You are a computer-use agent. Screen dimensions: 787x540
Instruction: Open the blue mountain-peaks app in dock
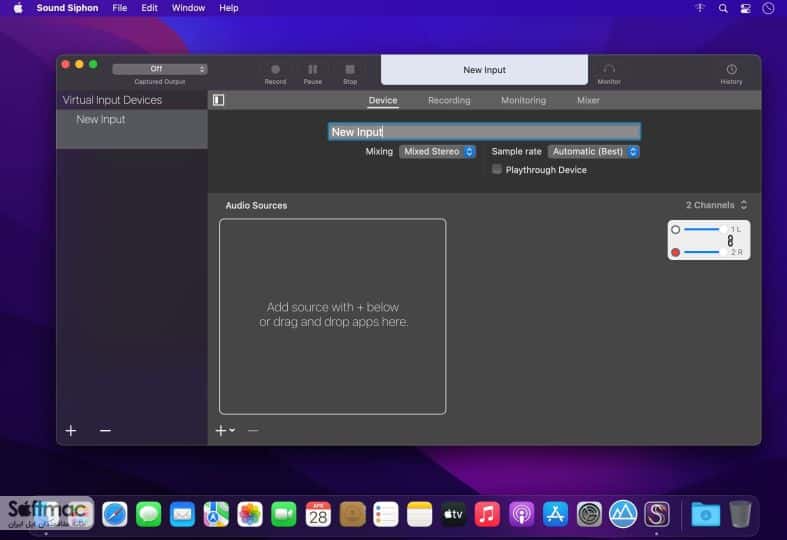pyautogui.click(x=623, y=514)
